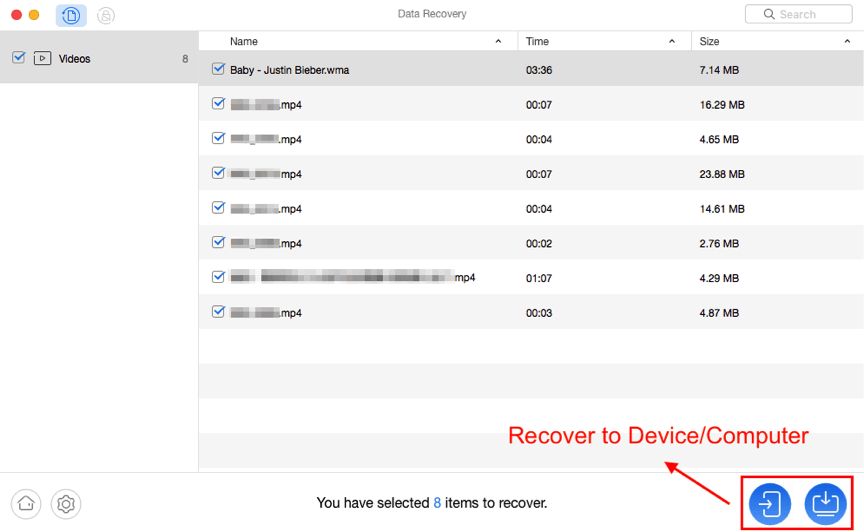Select the Videos sidebar category
Image resolution: width=864 pixels, height=532 pixels.
[x=99, y=58]
